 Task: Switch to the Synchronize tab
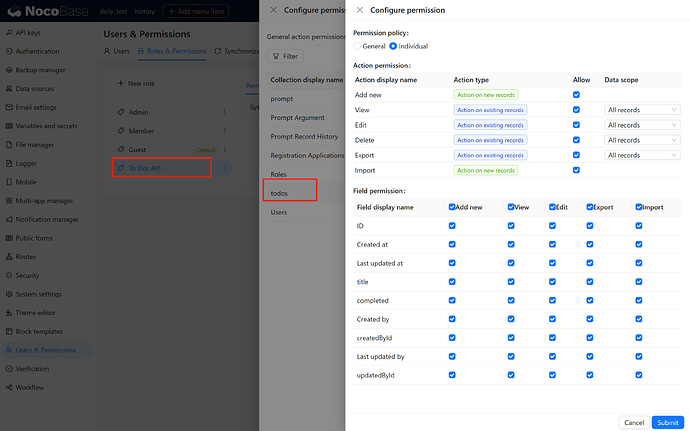click(237, 51)
